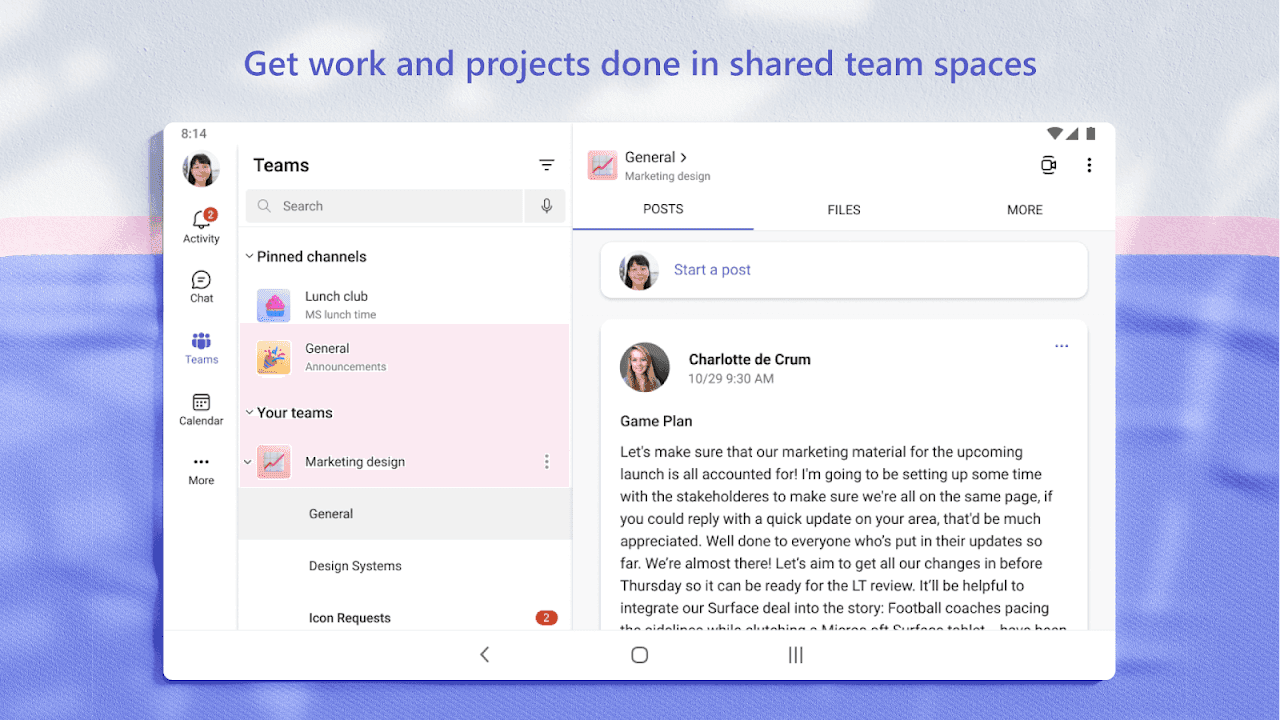Open the user profile avatar in sidebar
1280x720 pixels.
click(x=201, y=169)
